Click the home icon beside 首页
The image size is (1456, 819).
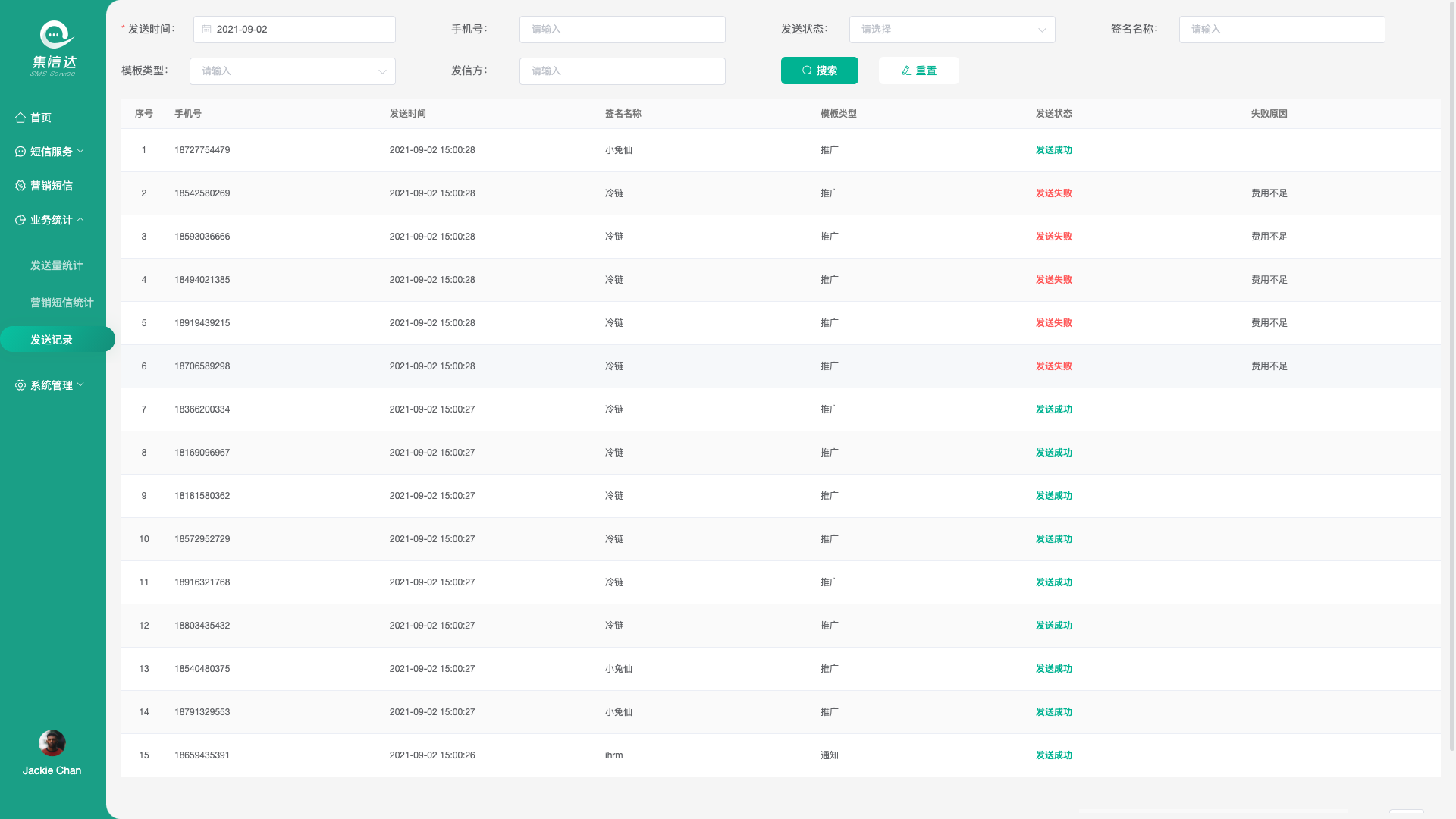click(x=20, y=118)
